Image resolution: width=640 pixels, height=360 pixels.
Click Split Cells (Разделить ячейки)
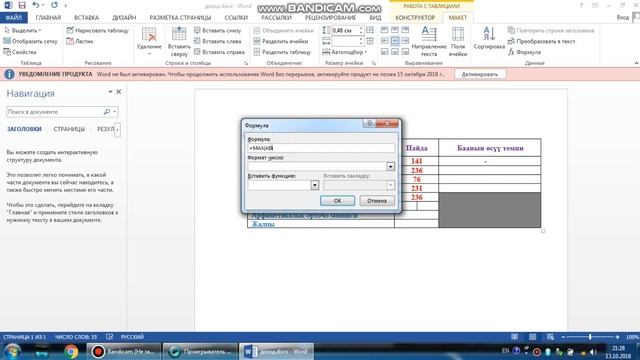click(281, 41)
